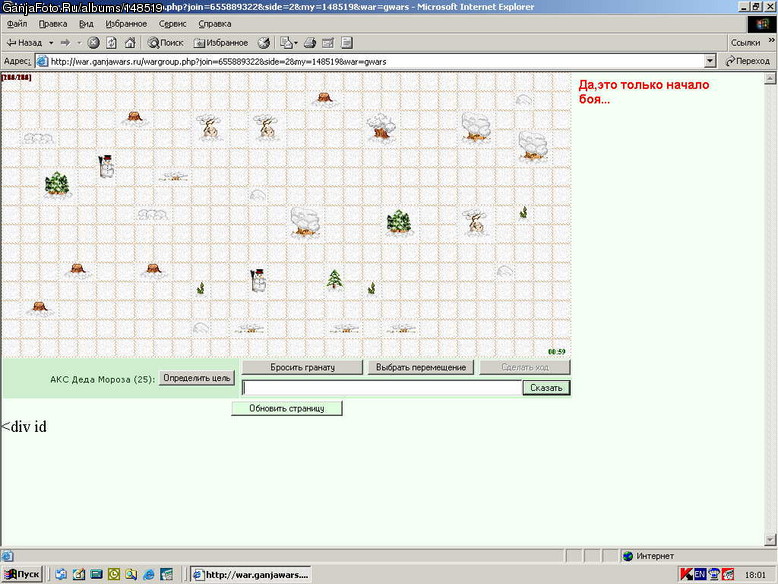778x584 pixels.
Task: Click Internet Explorer quick launch icon
Action: (x=148, y=575)
